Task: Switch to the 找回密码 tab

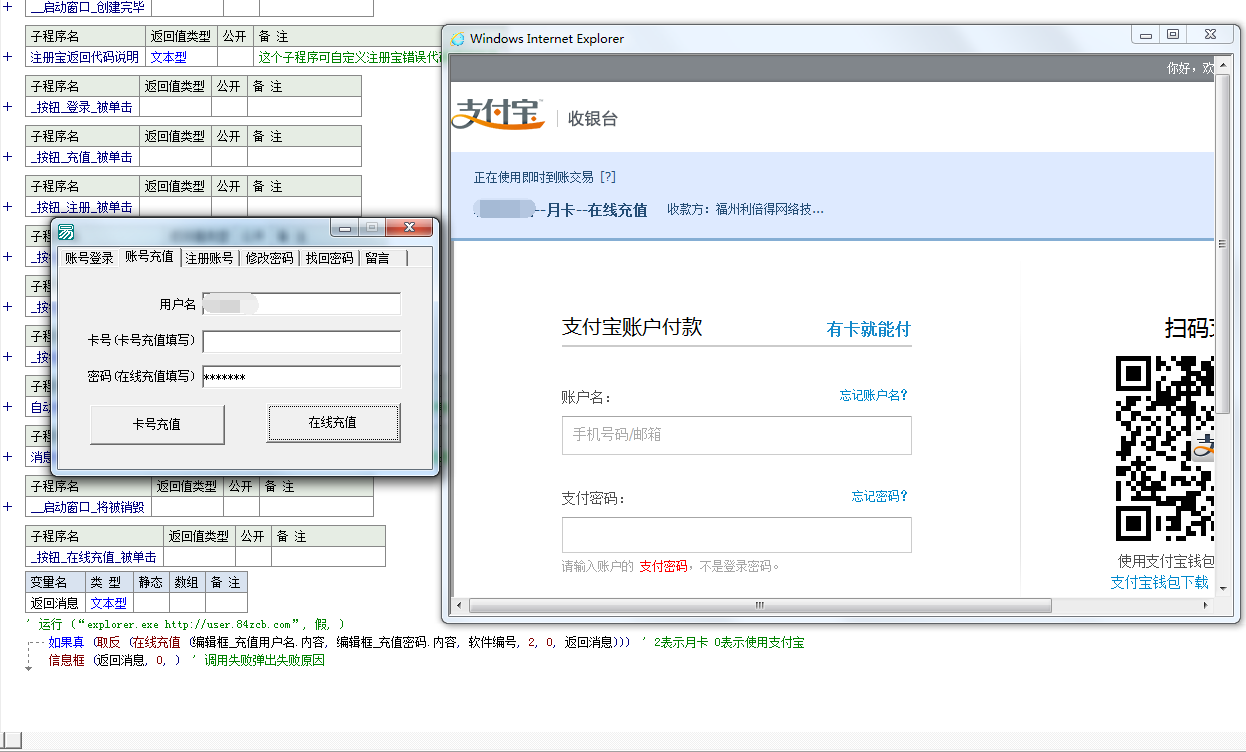Action: [329, 258]
